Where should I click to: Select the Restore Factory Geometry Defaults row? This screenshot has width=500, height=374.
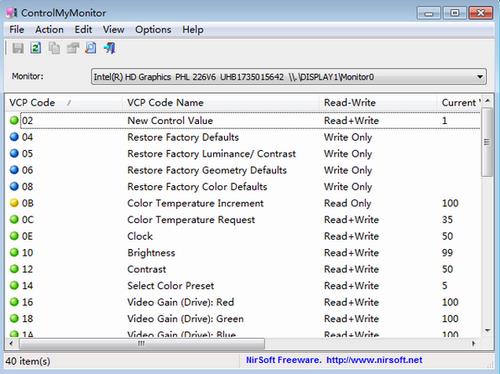(x=243, y=170)
